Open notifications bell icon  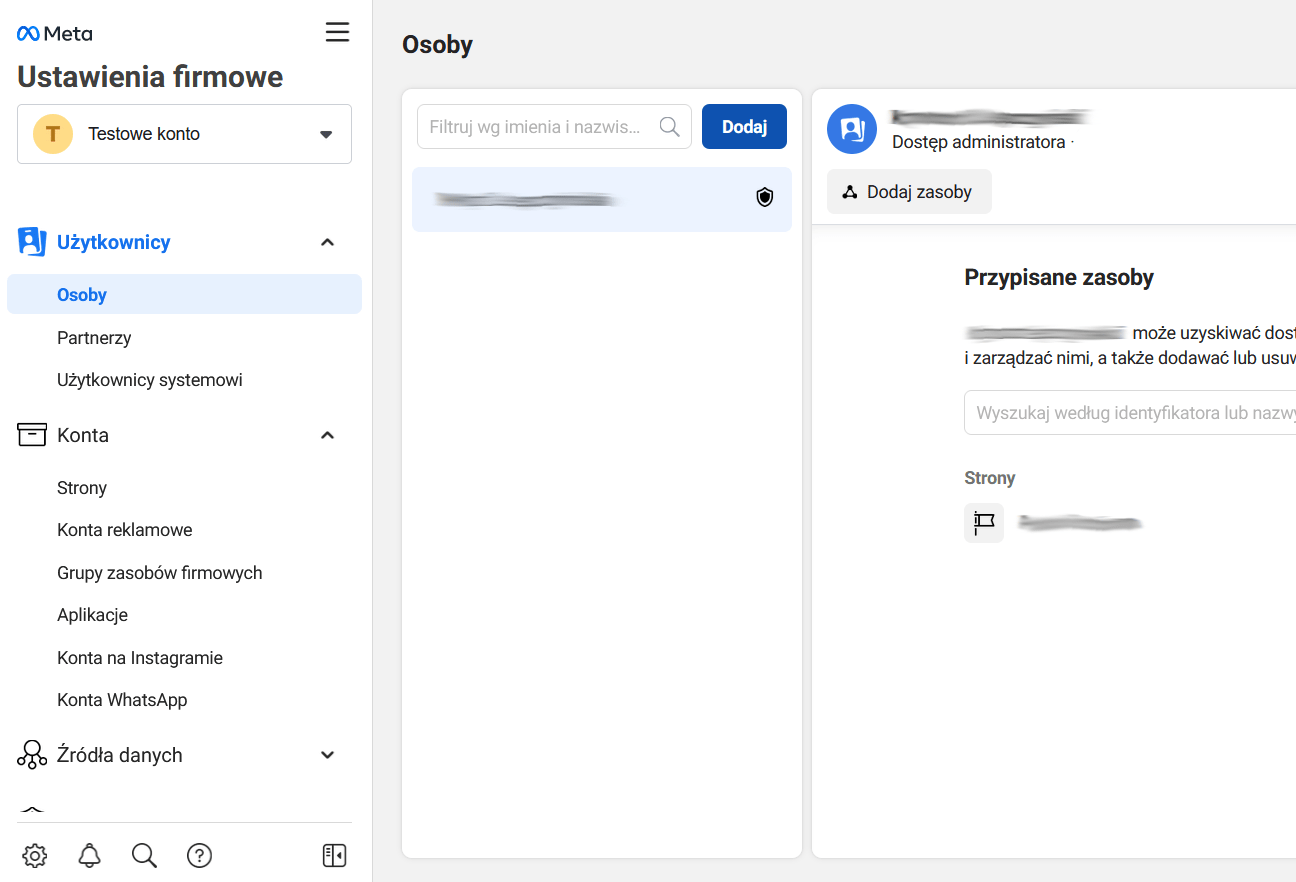(x=90, y=855)
